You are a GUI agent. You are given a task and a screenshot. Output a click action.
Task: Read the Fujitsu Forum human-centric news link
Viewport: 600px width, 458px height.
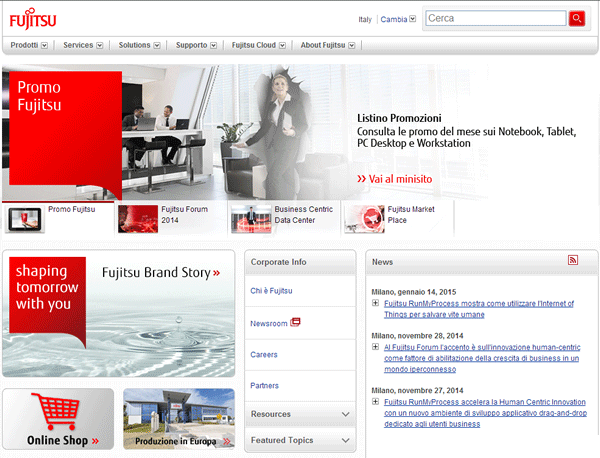point(482,358)
